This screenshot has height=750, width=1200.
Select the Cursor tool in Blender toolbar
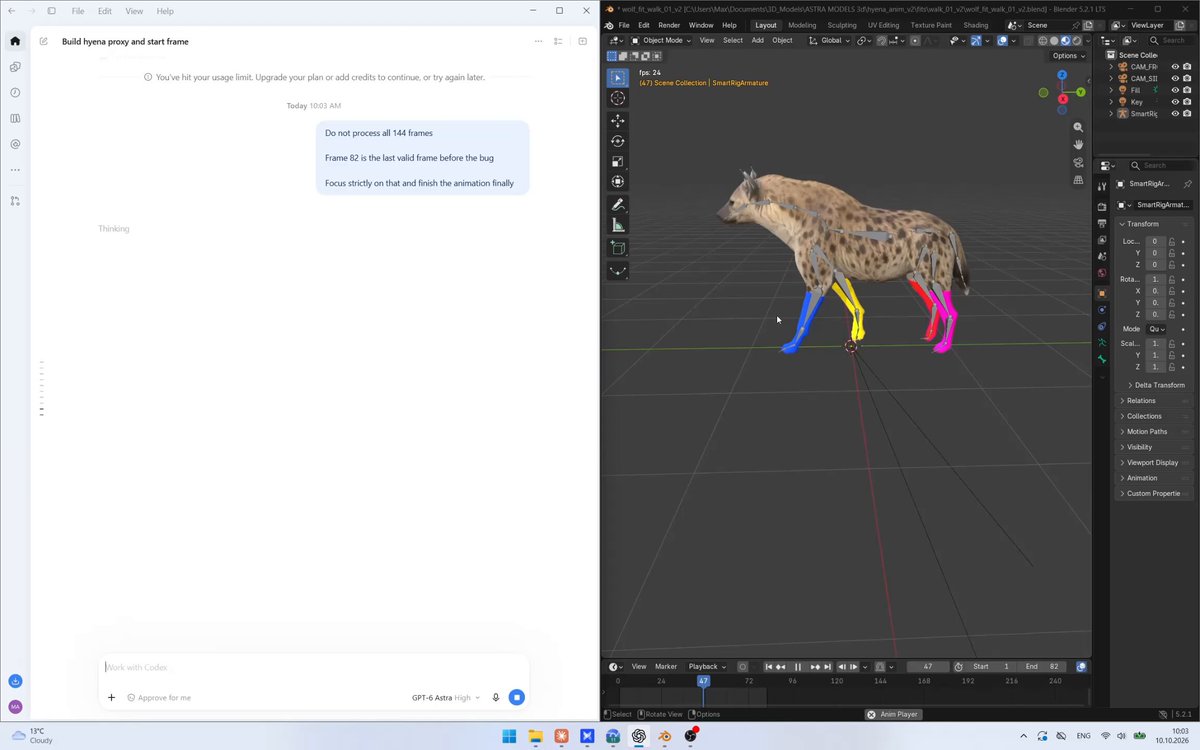tap(618, 98)
